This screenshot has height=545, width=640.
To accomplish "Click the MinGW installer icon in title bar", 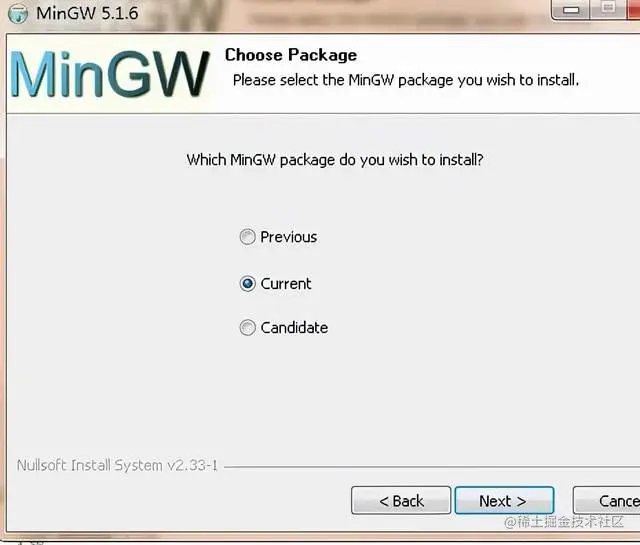I will click(x=18, y=13).
